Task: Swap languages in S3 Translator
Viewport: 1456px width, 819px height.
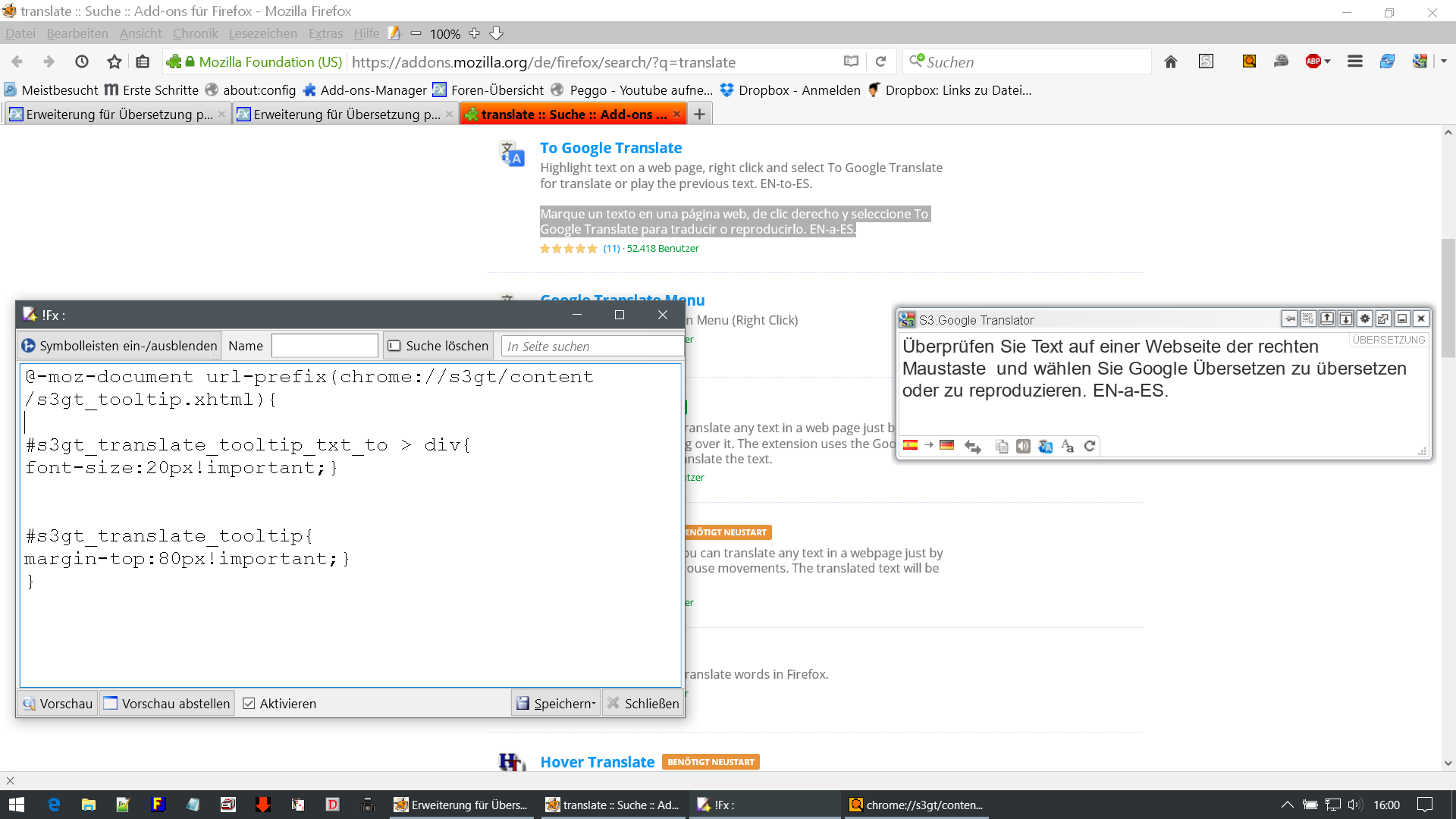Action: [972, 447]
